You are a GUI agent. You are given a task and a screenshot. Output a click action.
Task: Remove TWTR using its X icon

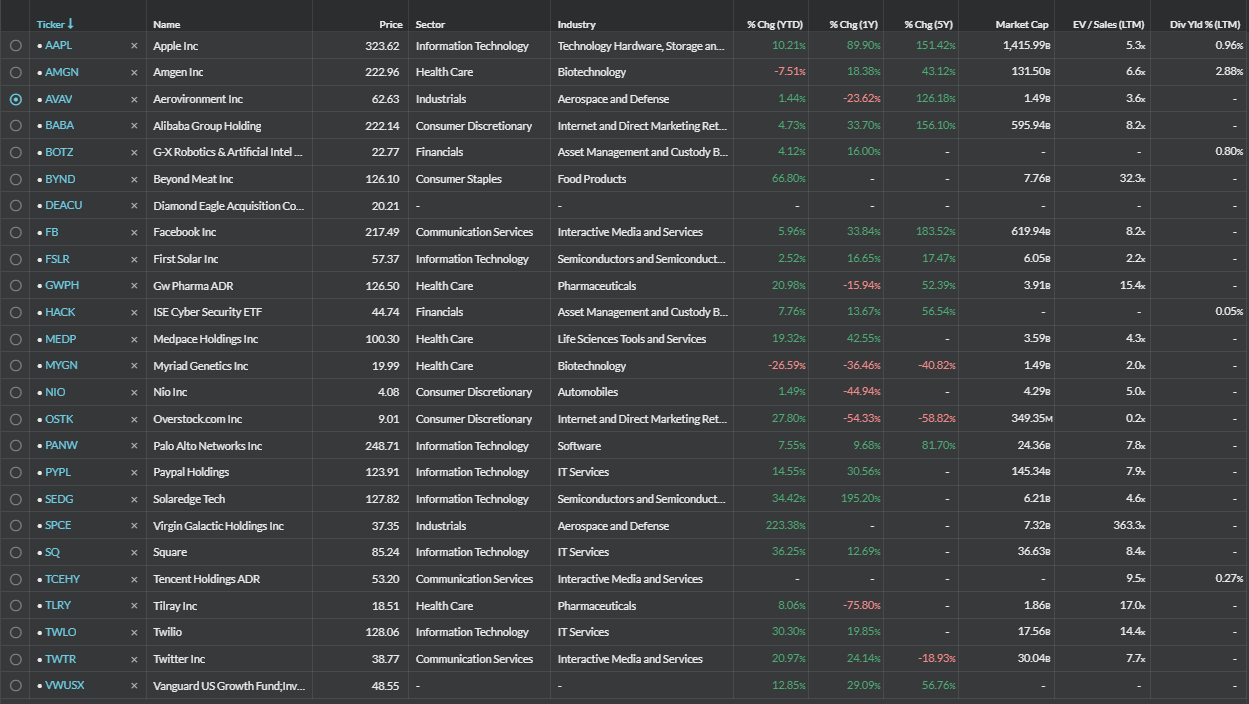[x=134, y=659]
